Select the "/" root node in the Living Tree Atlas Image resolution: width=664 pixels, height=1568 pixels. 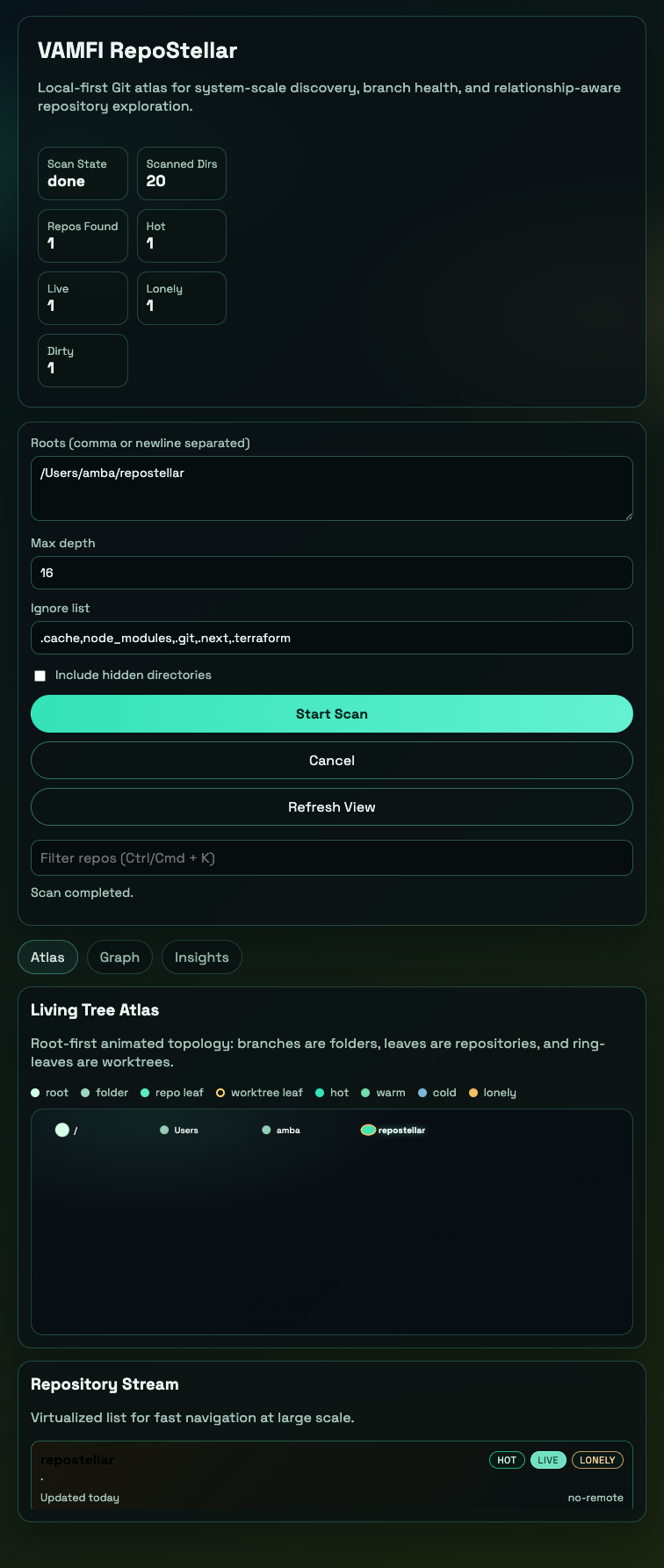point(62,1130)
